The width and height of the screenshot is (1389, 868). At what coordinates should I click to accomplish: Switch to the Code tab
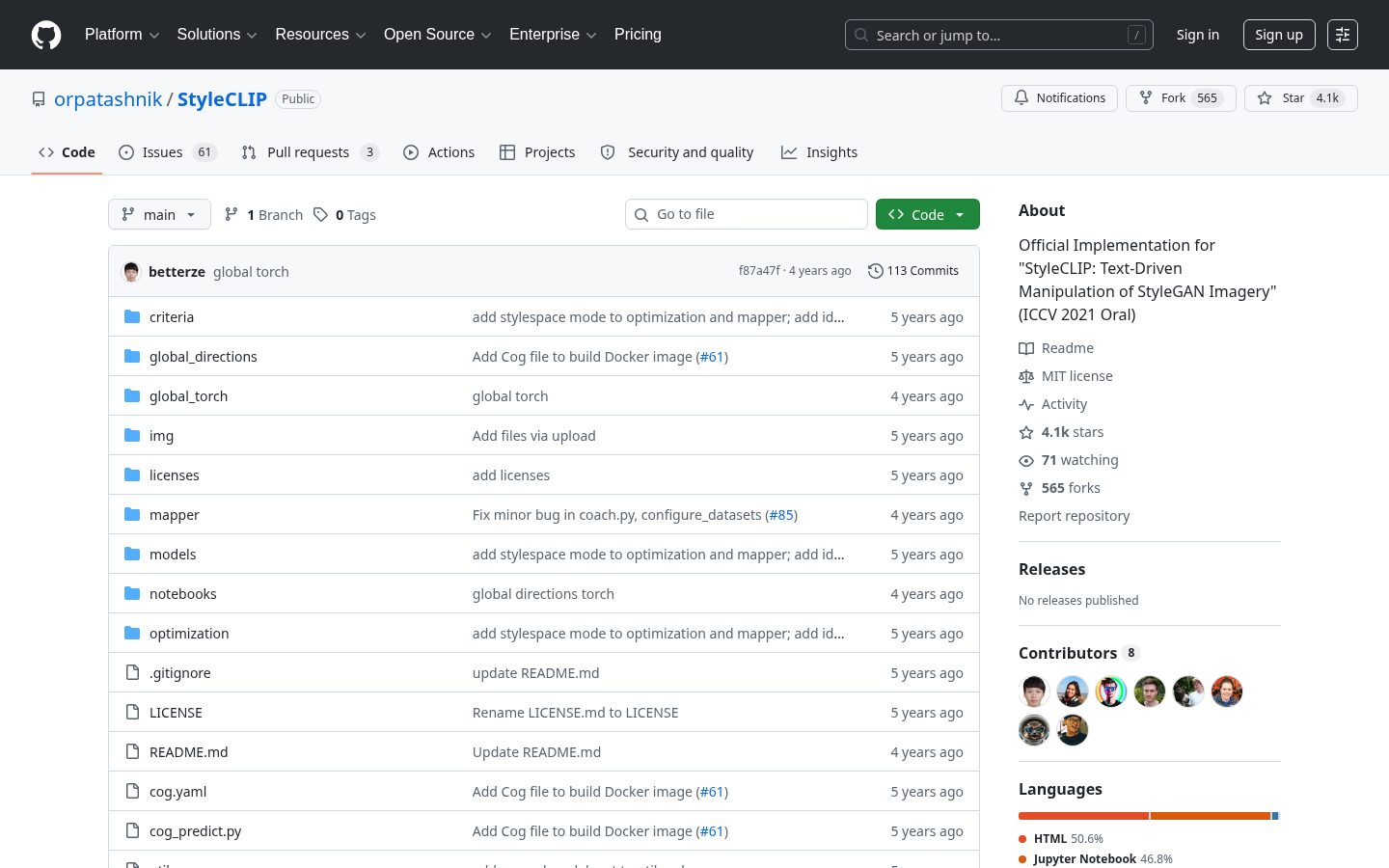pyautogui.click(x=67, y=152)
